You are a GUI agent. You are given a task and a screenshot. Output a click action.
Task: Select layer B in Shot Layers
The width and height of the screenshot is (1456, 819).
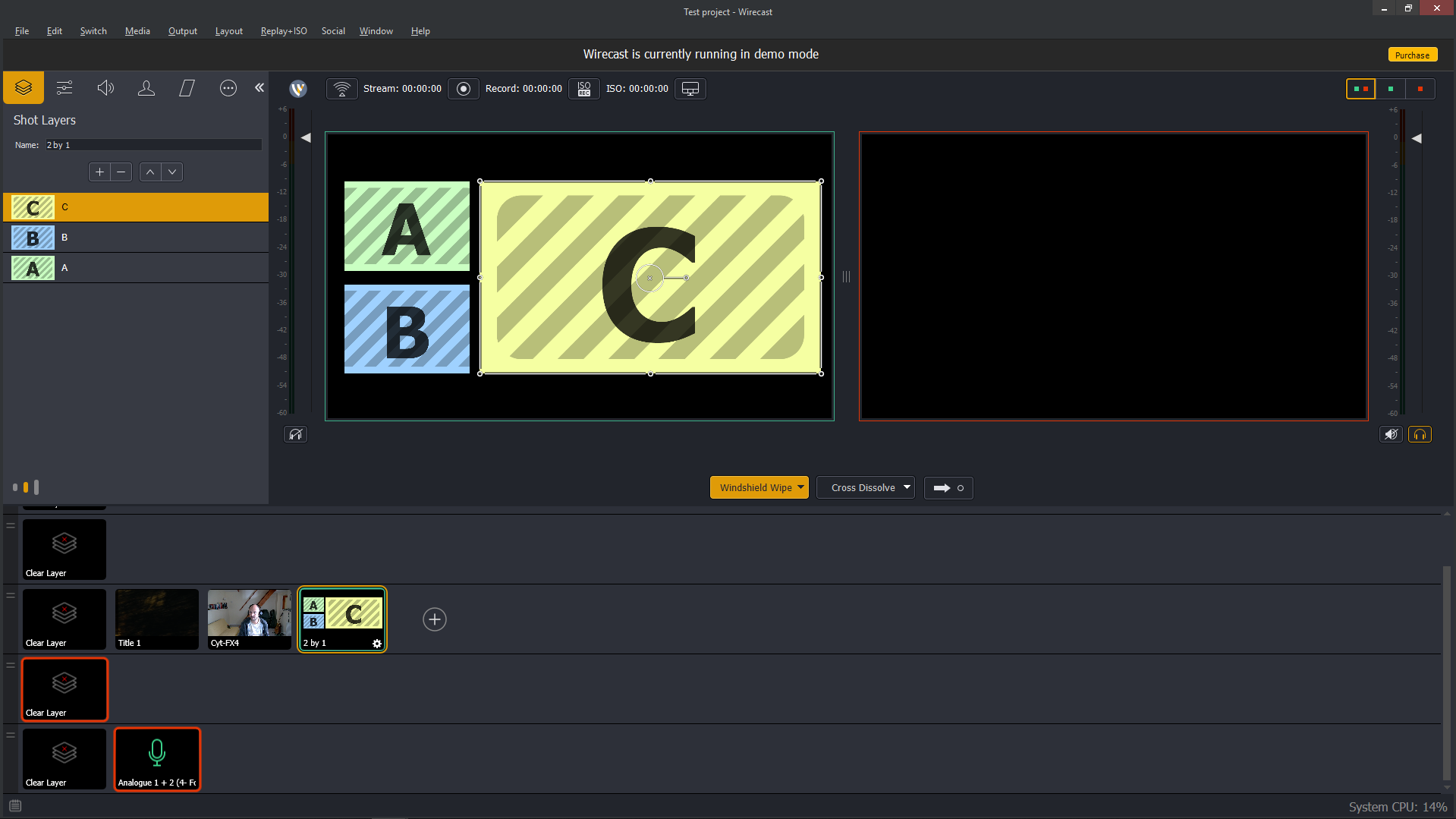coord(136,238)
